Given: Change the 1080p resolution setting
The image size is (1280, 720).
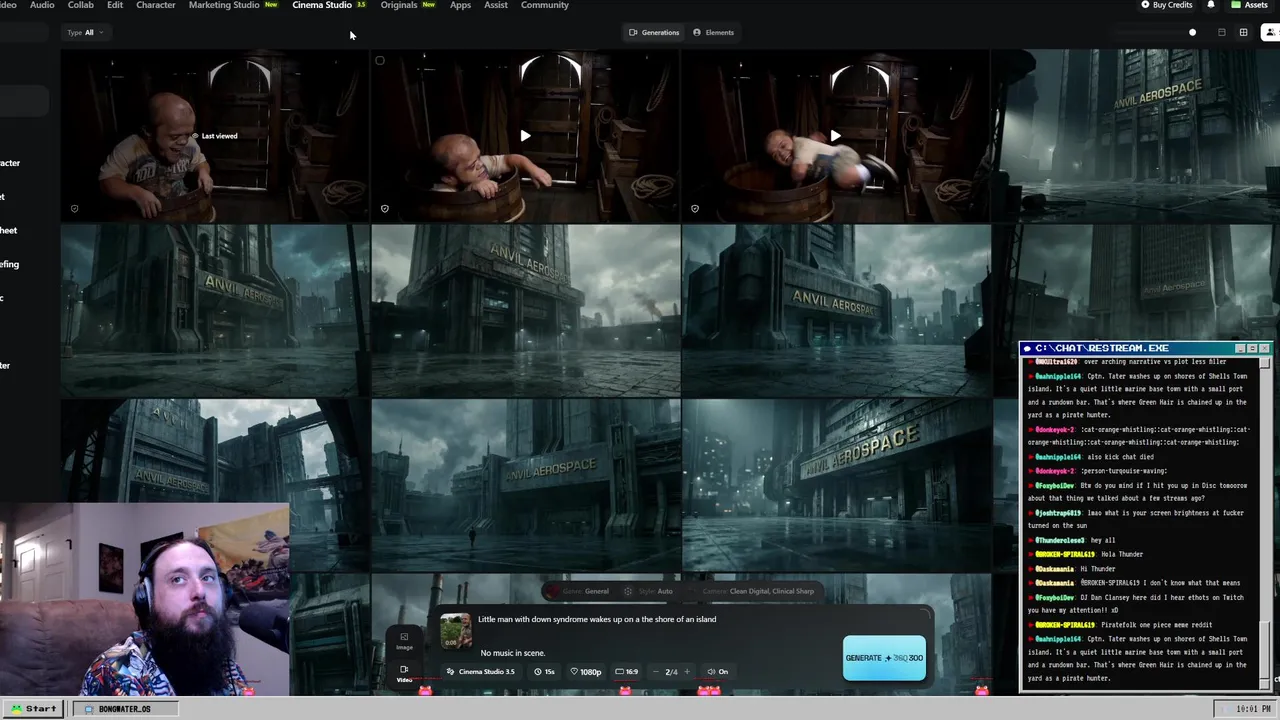Looking at the screenshot, I should coord(586,672).
